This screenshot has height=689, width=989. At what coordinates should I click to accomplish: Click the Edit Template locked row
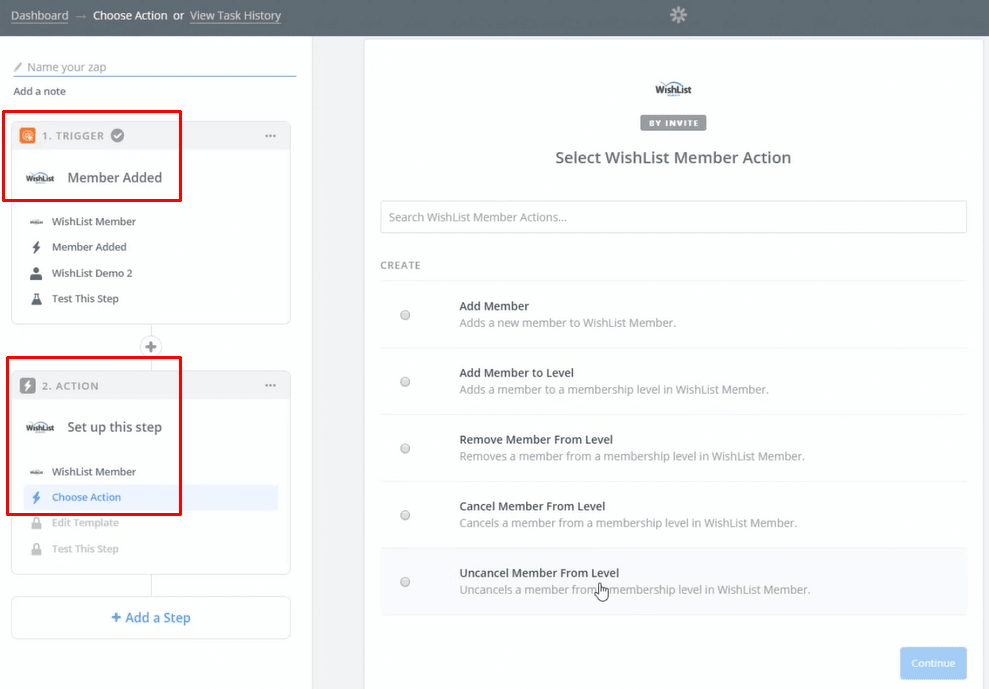(x=151, y=523)
